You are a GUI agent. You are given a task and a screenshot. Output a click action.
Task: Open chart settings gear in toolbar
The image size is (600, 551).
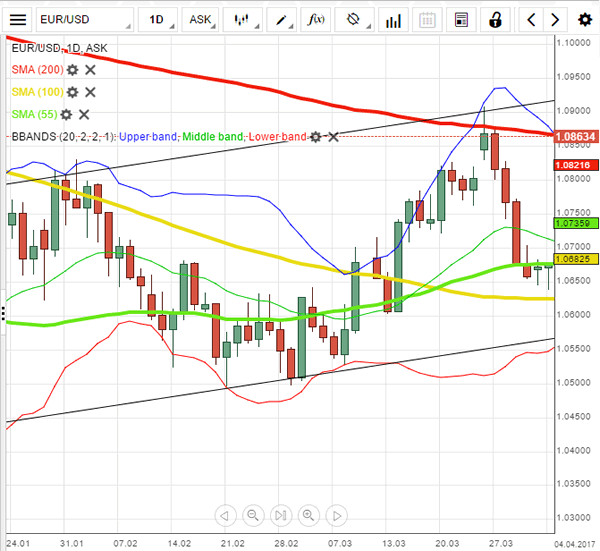pos(585,20)
